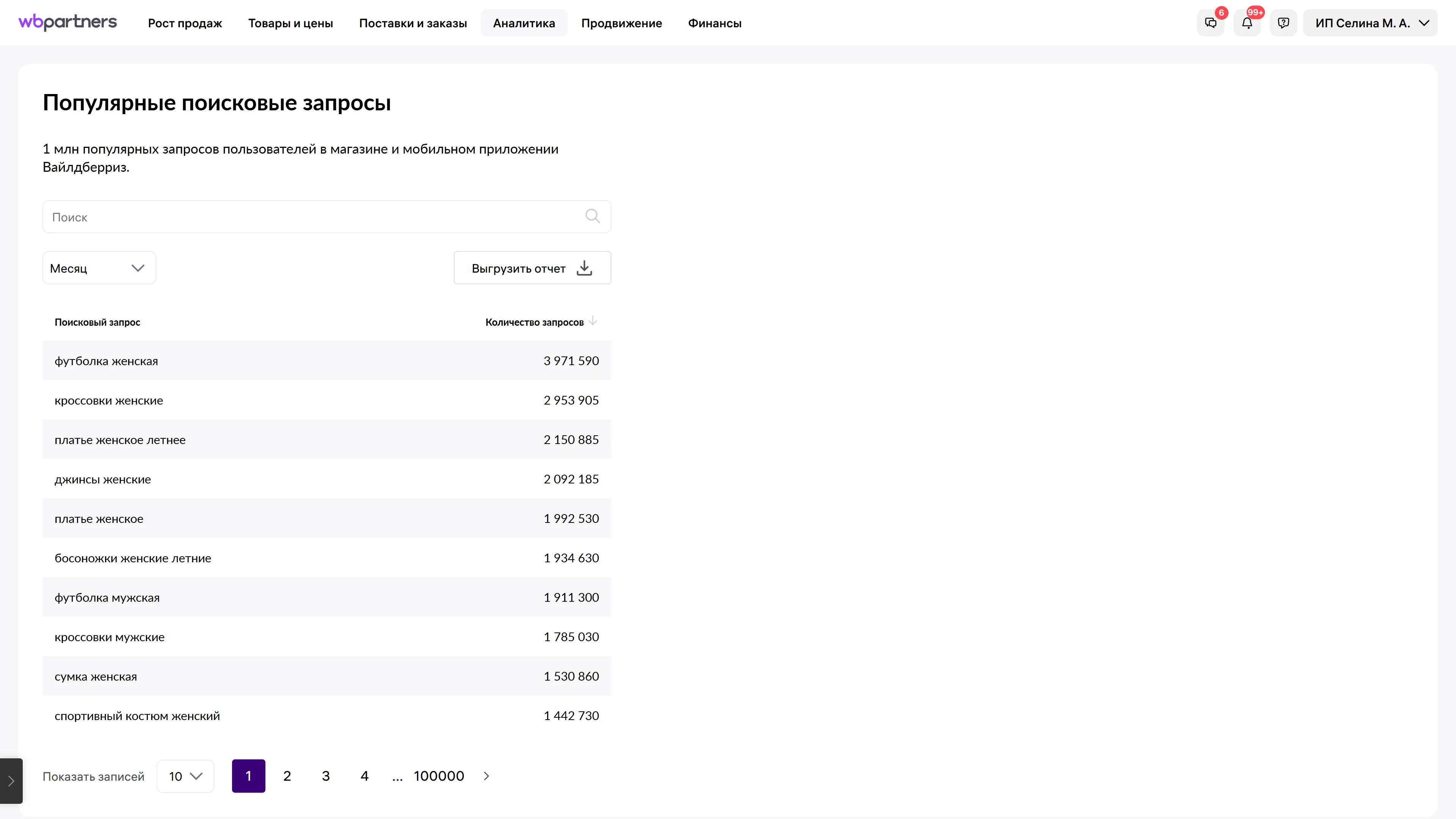The image size is (1456, 819).
Task: Sort by Количество запросов arrow
Action: tap(592, 321)
